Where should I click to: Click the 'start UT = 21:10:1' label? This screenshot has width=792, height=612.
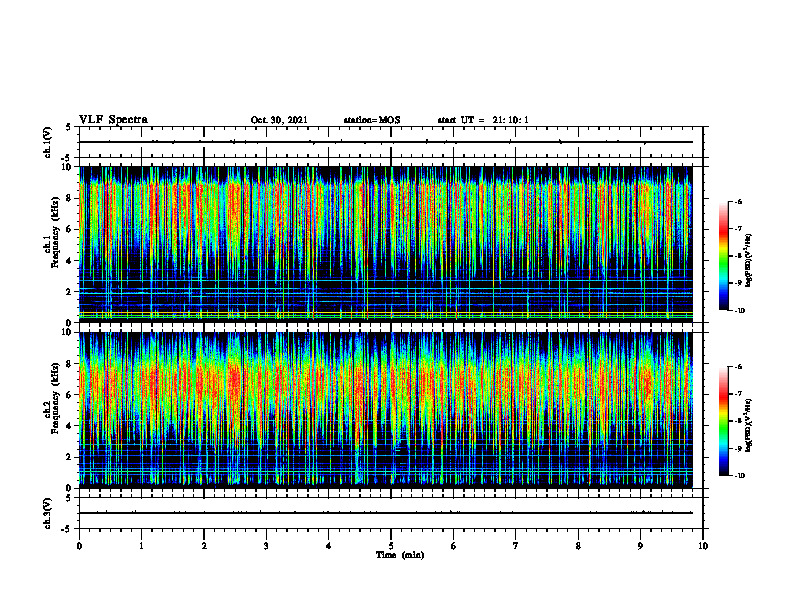[x=483, y=120]
